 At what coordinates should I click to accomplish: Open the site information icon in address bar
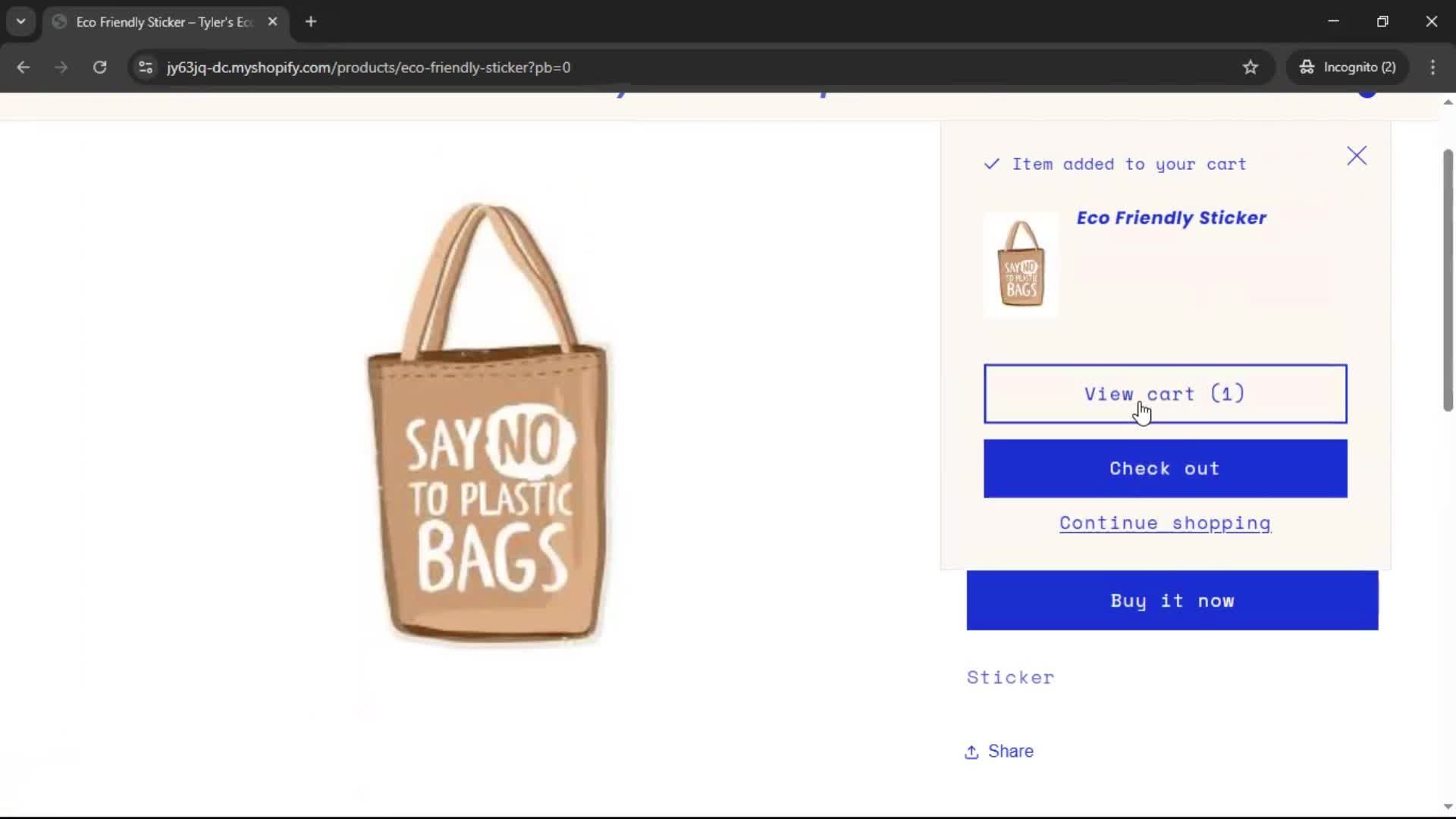146,67
